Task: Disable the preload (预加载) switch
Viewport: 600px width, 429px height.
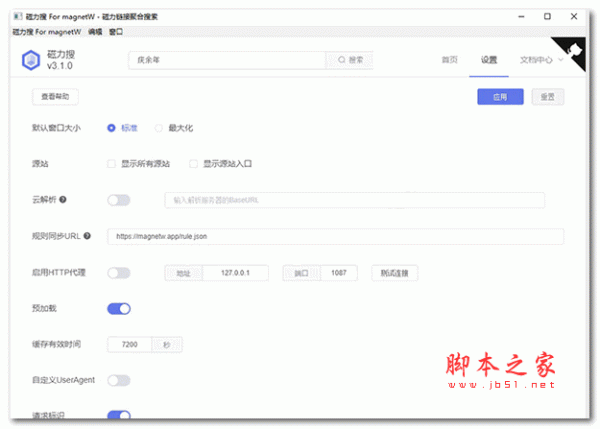Action: click(119, 308)
